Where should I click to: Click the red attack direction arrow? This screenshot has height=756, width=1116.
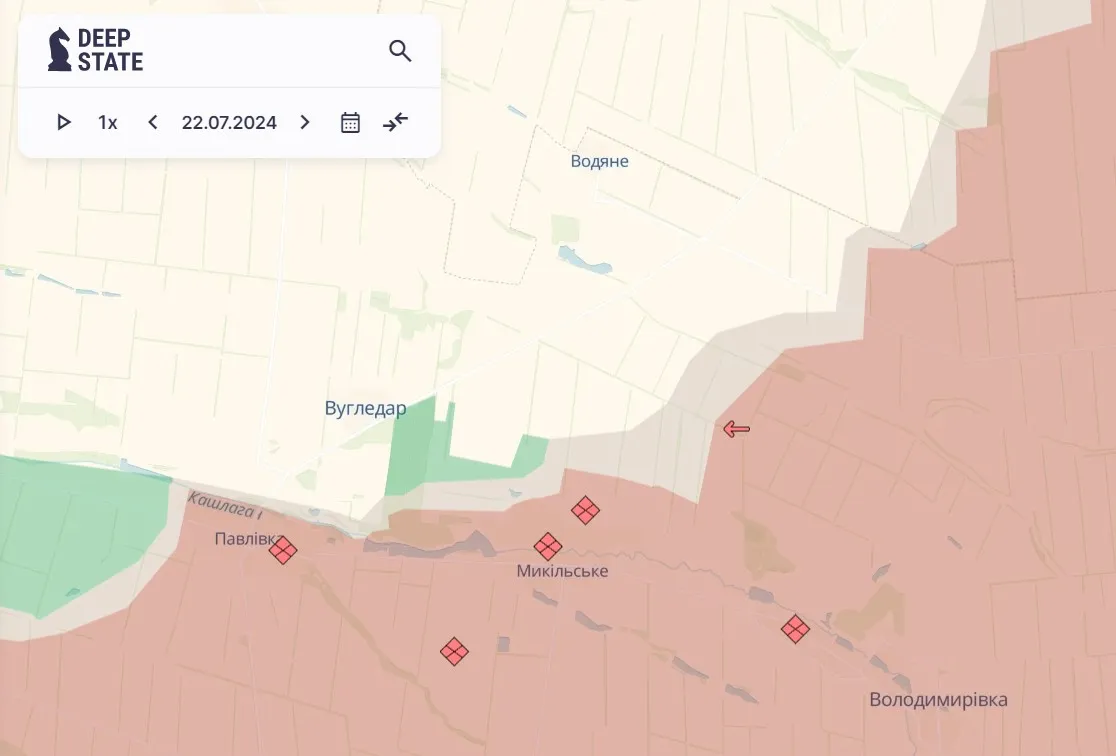737,429
